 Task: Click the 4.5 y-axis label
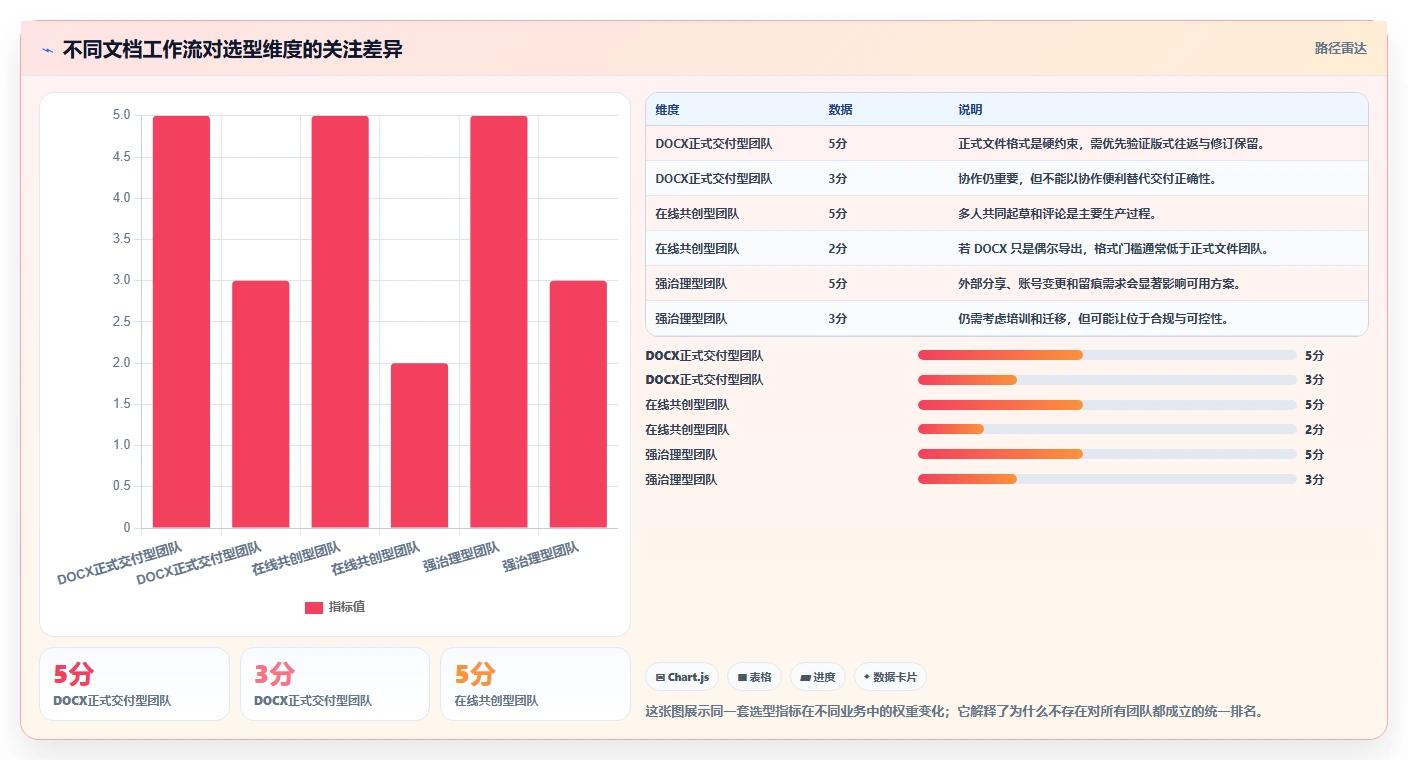click(122, 157)
